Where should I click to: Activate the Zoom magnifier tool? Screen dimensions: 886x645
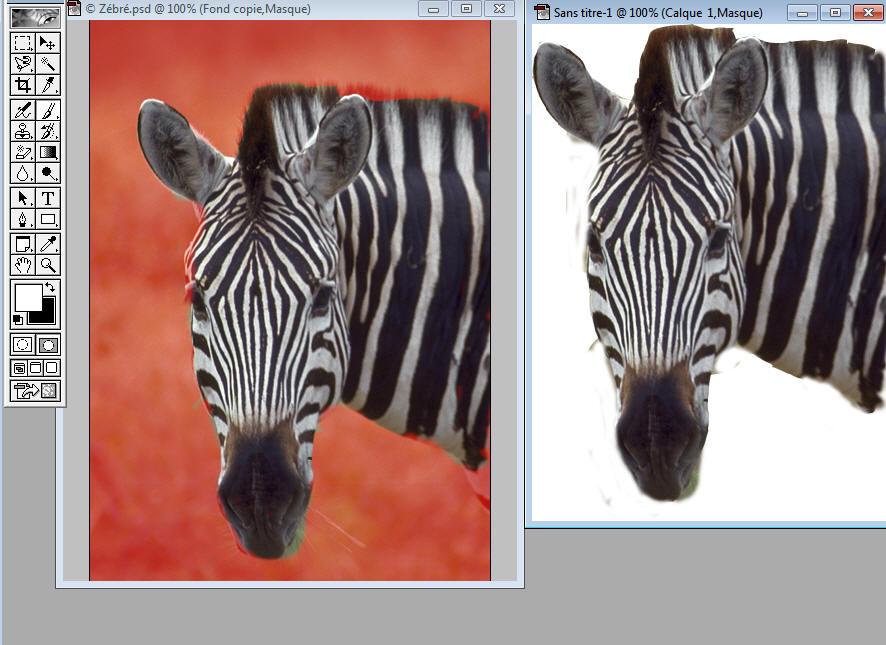pos(47,265)
